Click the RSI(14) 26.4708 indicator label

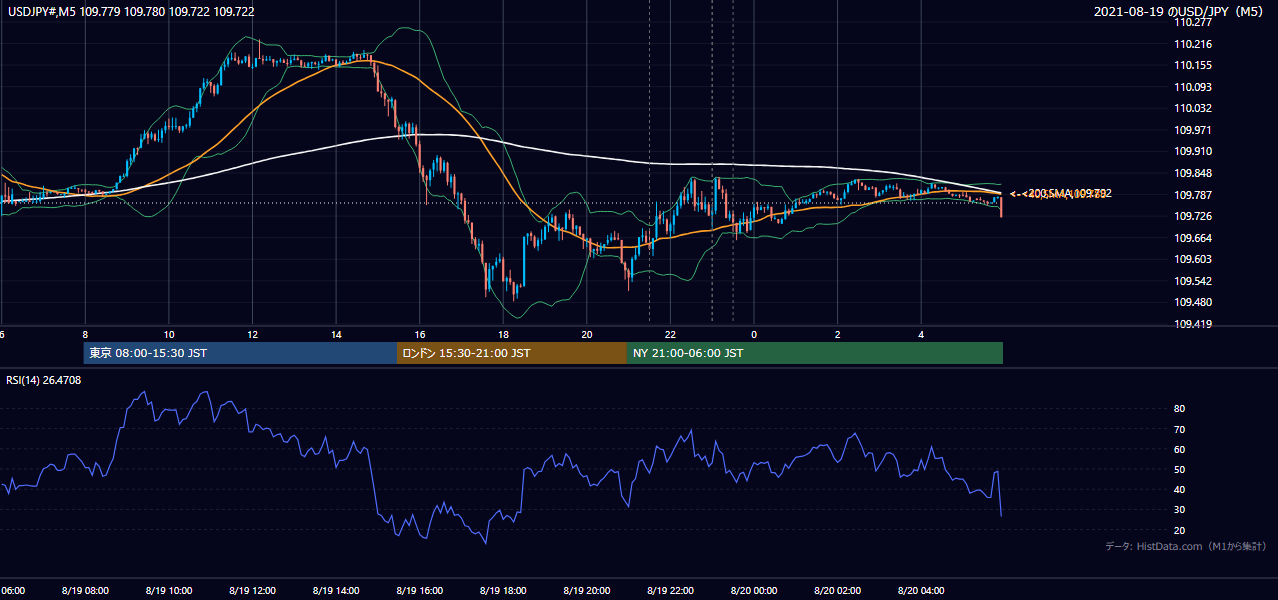pyautogui.click(x=44, y=380)
